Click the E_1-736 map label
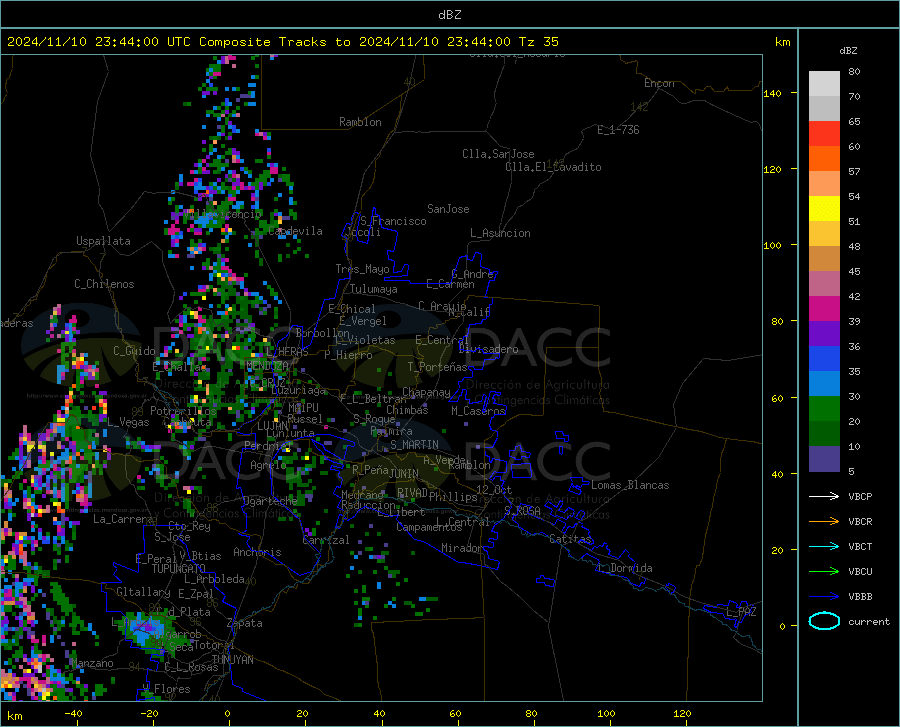This screenshot has width=900, height=727. pyautogui.click(x=618, y=130)
